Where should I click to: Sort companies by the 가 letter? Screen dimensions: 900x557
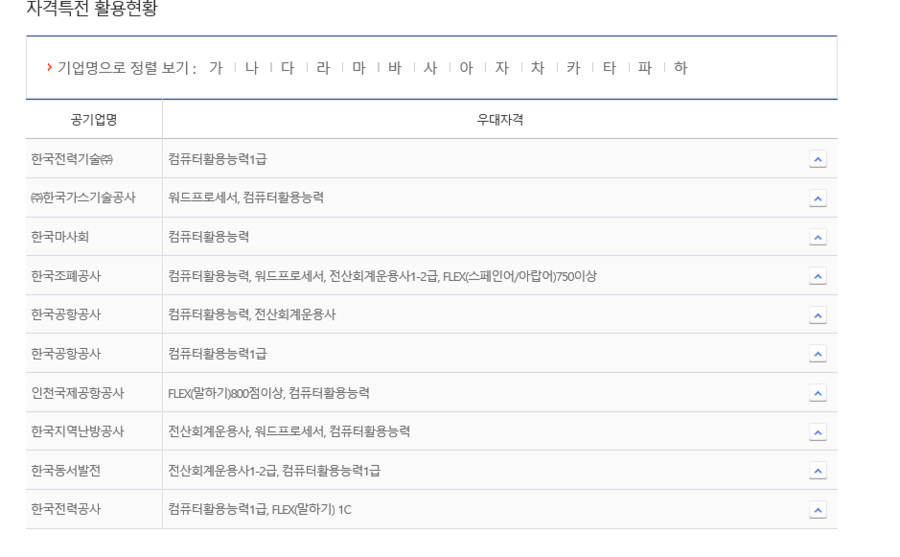[x=215, y=68]
